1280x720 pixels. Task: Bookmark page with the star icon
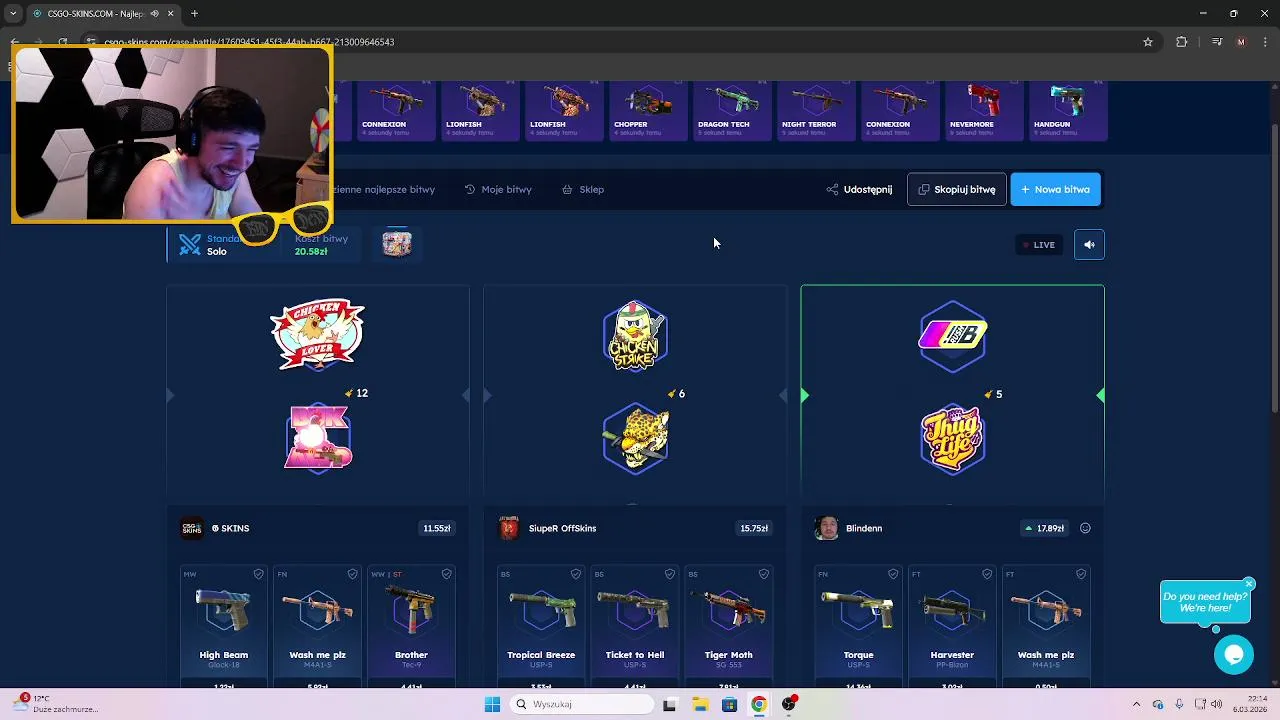coord(1148,42)
